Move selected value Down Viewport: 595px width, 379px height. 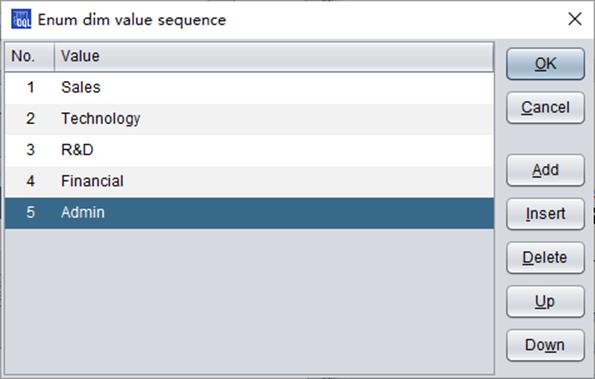(545, 345)
